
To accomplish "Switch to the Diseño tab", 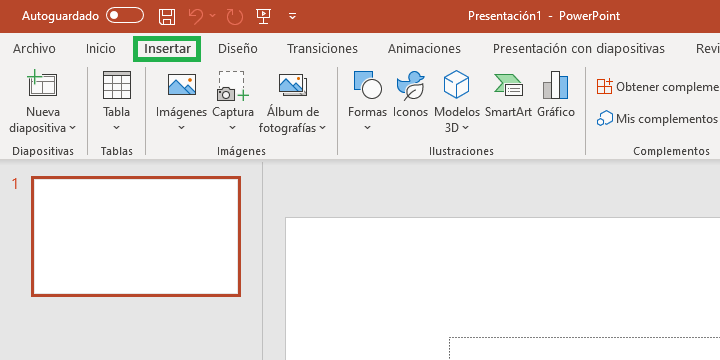I will pyautogui.click(x=237, y=49).
